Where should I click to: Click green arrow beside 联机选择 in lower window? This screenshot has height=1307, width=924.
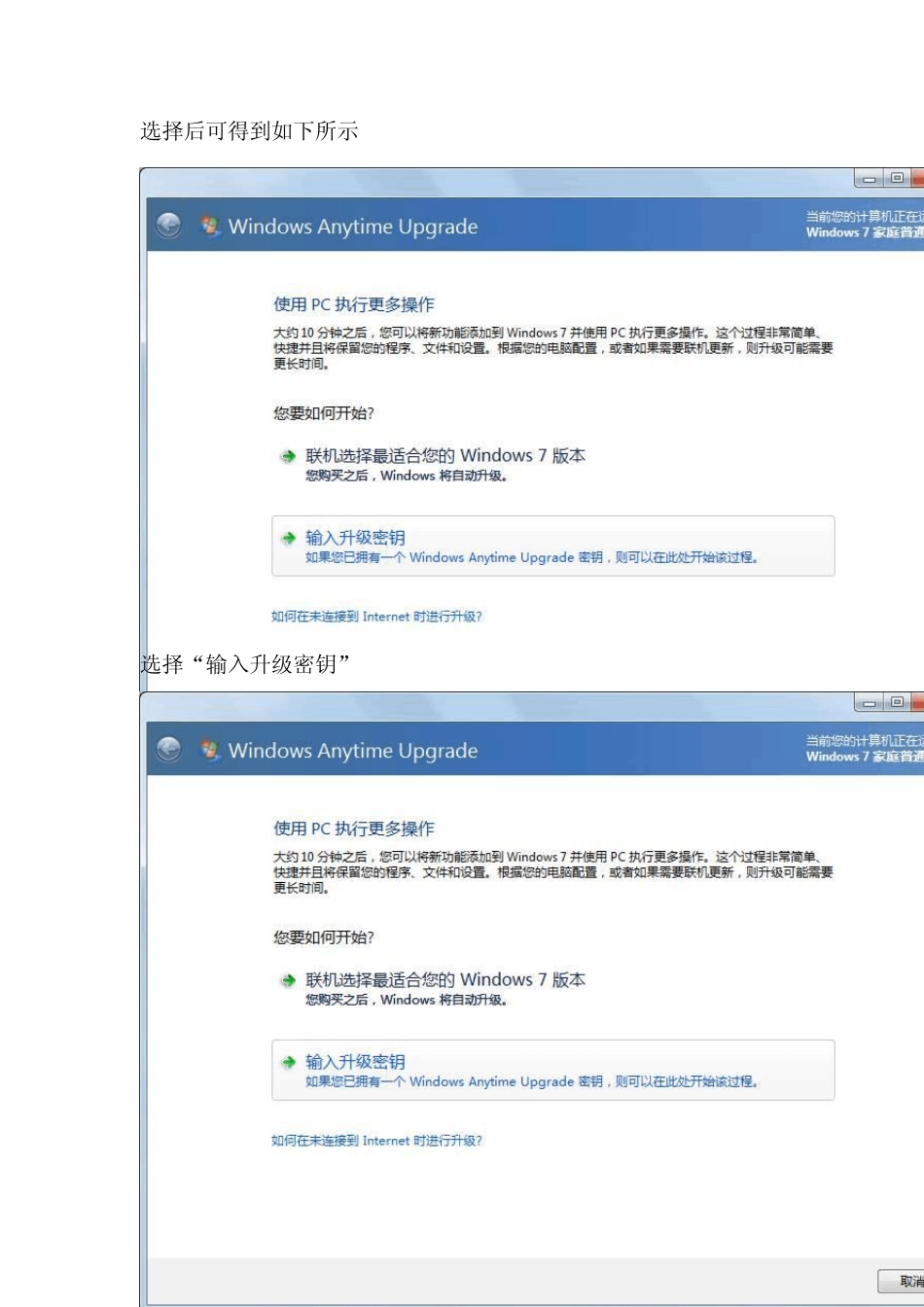tap(288, 980)
